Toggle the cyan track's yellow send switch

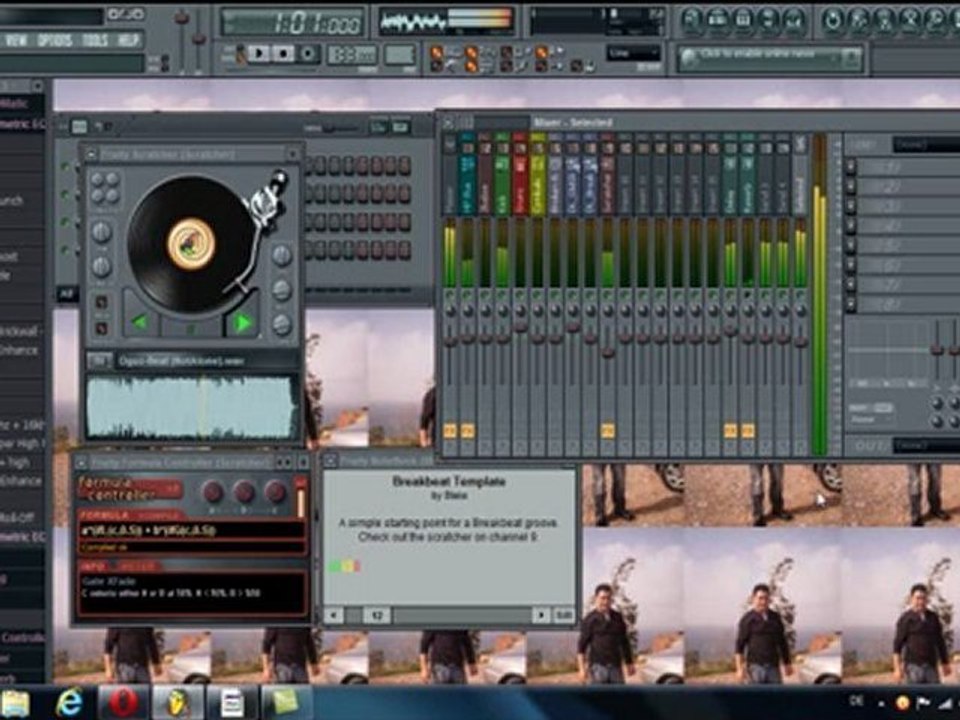[468, 431]
